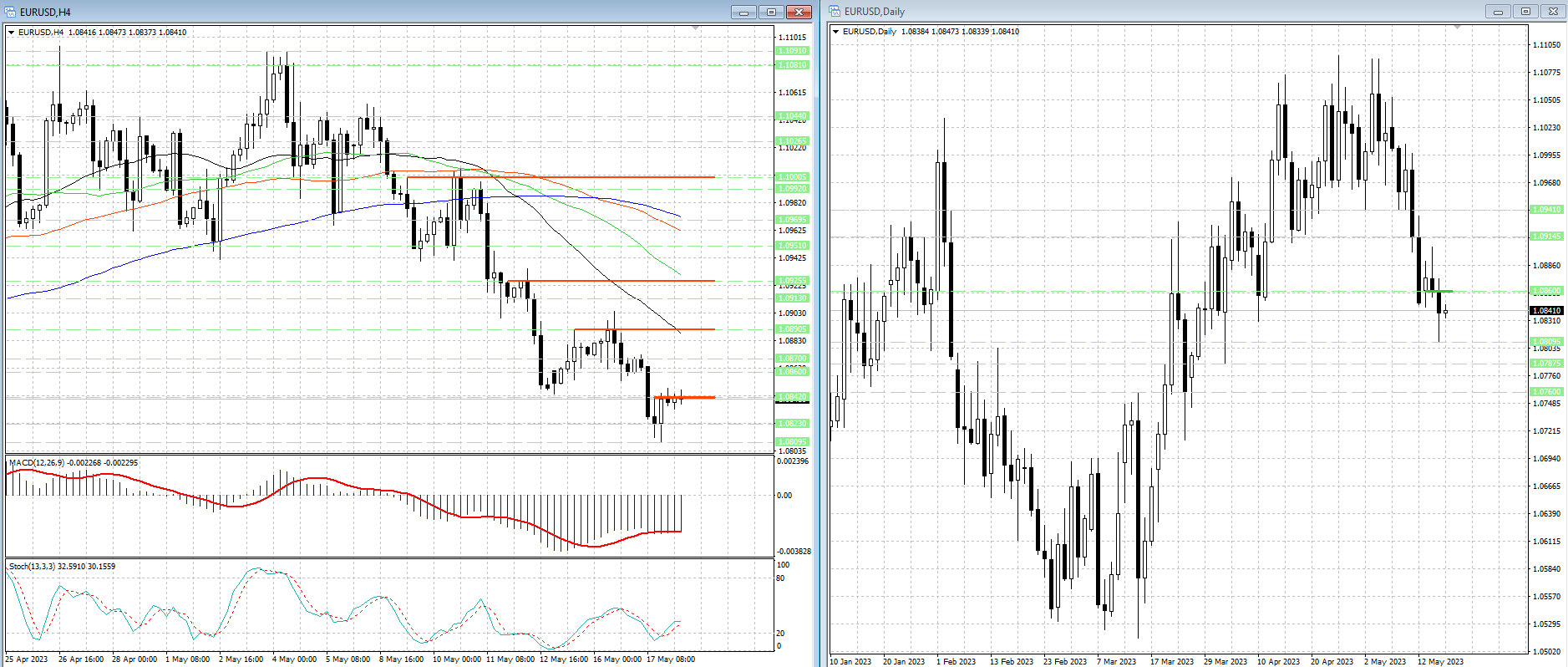Screen dimensions: 1568x667
Task: Click the 1.08600 level label on the Daily price scale
Action: click(x=1546, y=291)
